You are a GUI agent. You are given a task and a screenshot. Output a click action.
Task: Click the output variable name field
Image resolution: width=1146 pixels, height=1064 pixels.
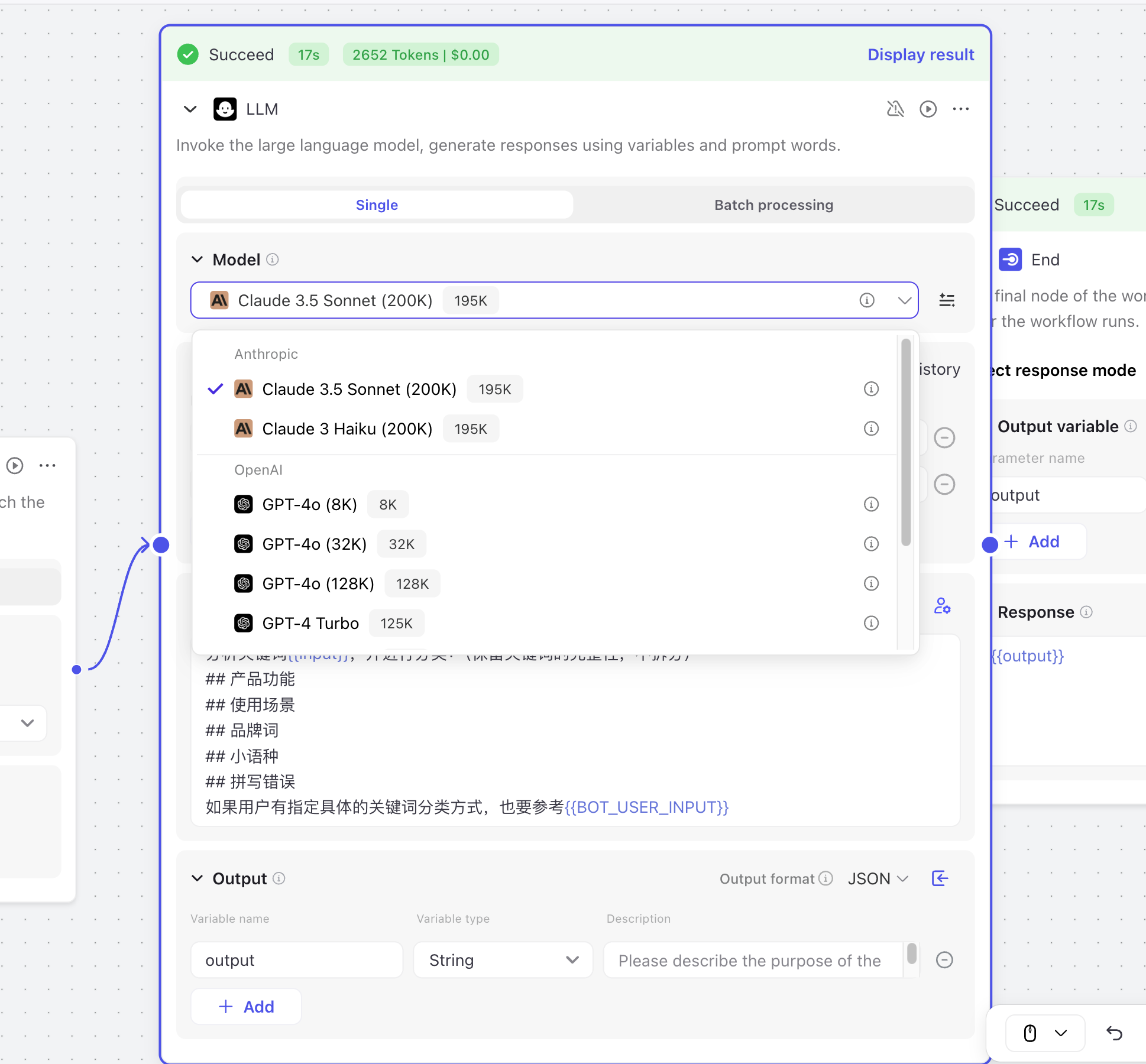tap(297, 960)
